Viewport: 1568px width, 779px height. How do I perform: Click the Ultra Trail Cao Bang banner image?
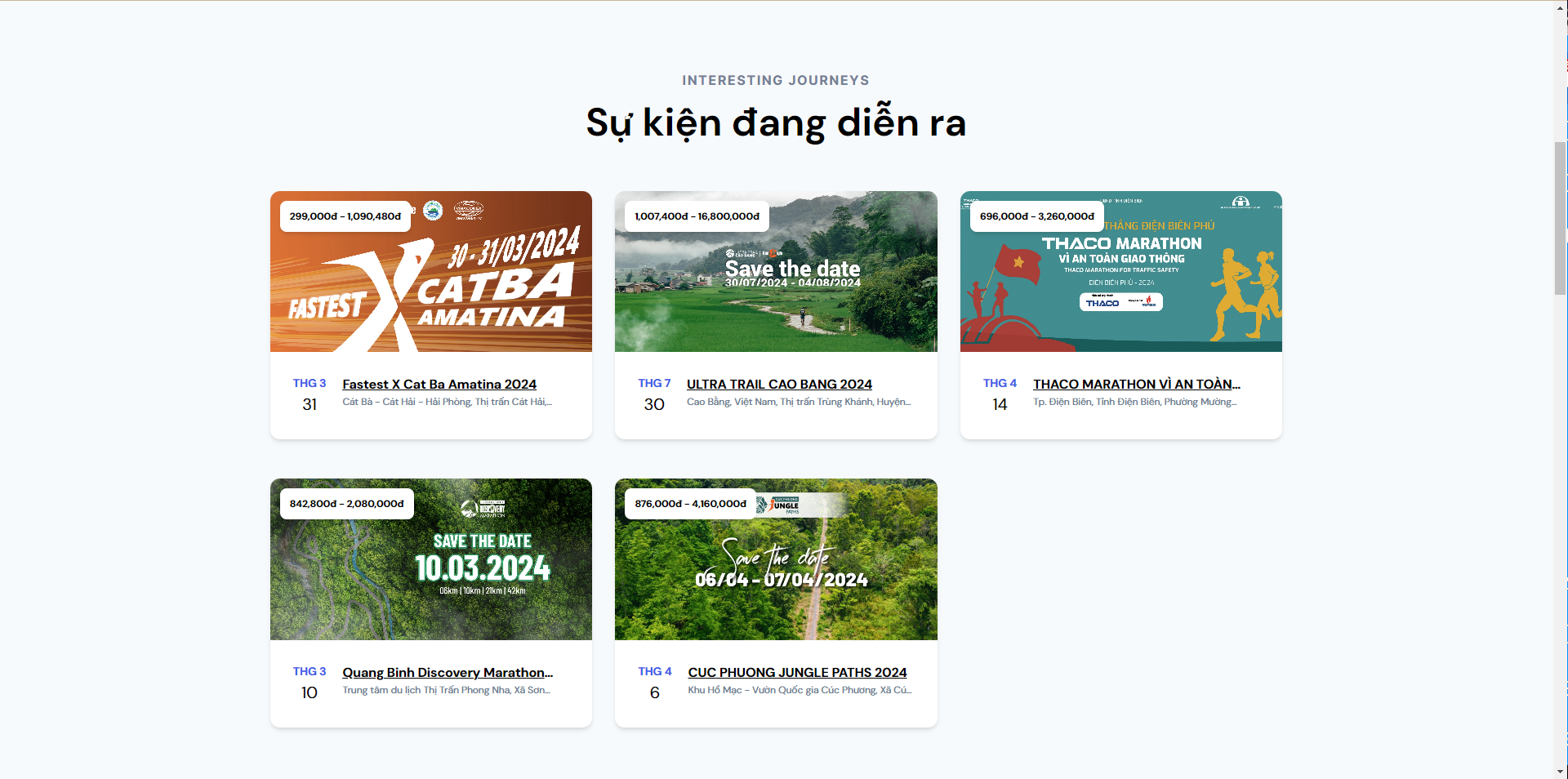(x=776, y=272)
